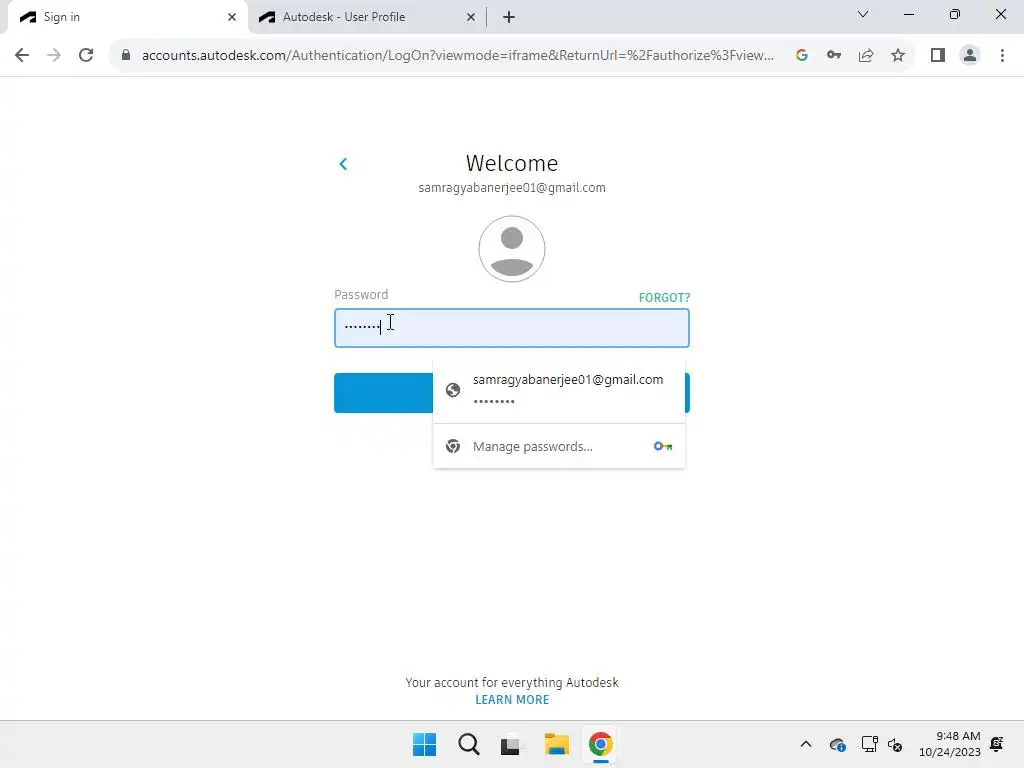Open saved passwords key icon in address bar
The image size is (1024, 768).
(x=833, y=55)
